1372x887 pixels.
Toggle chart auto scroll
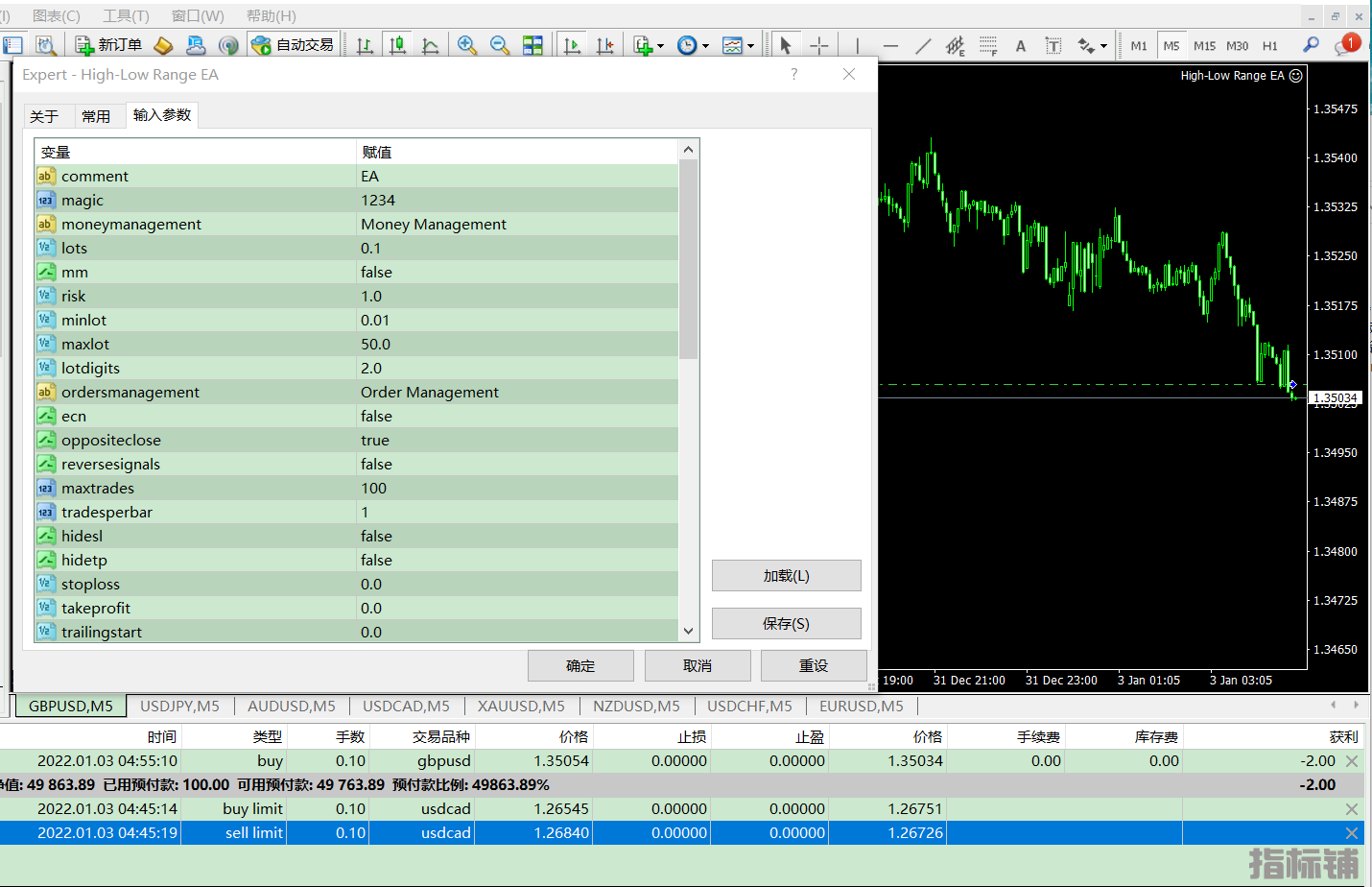(x=573, y=45)
